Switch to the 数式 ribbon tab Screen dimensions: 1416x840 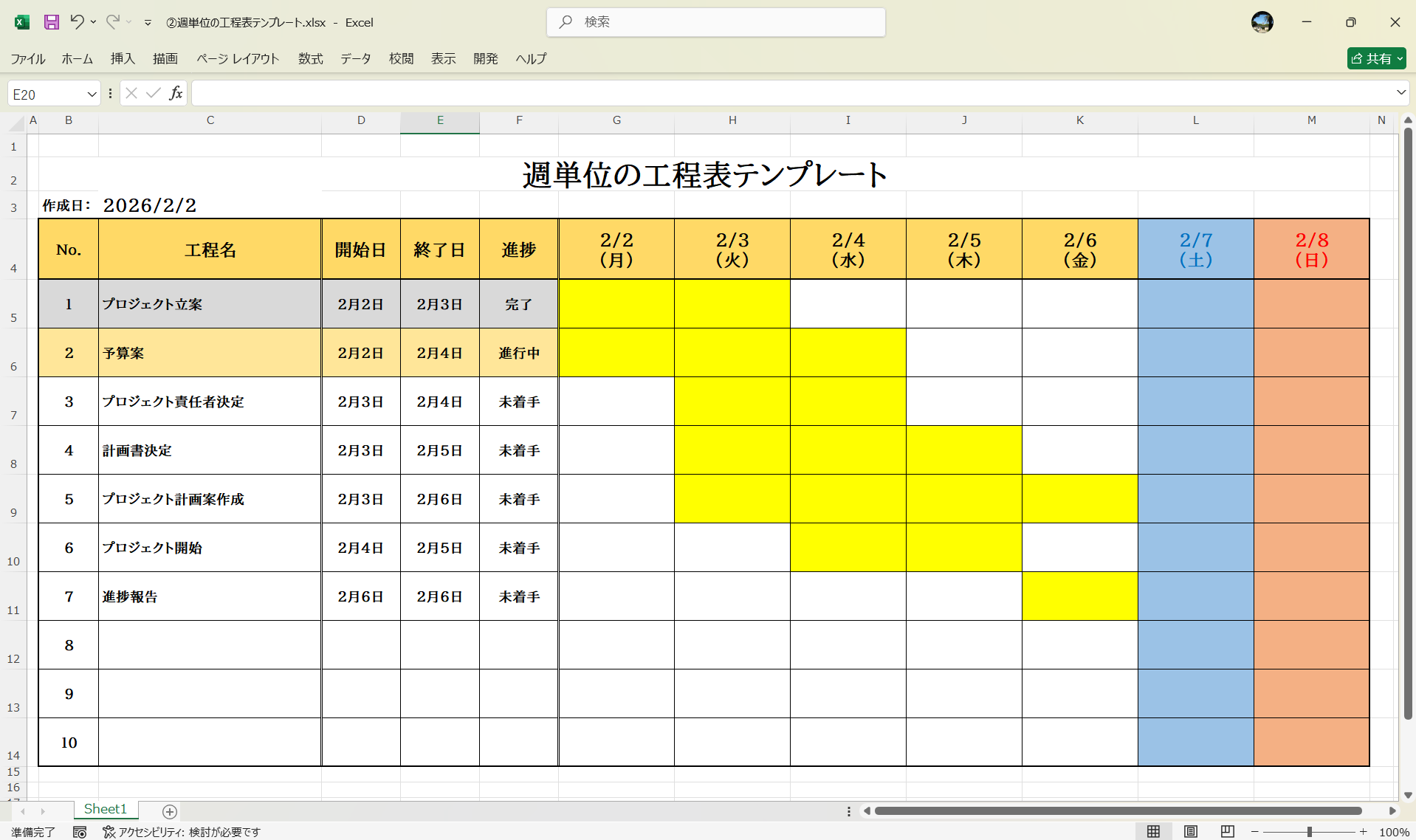coord(310,58)
